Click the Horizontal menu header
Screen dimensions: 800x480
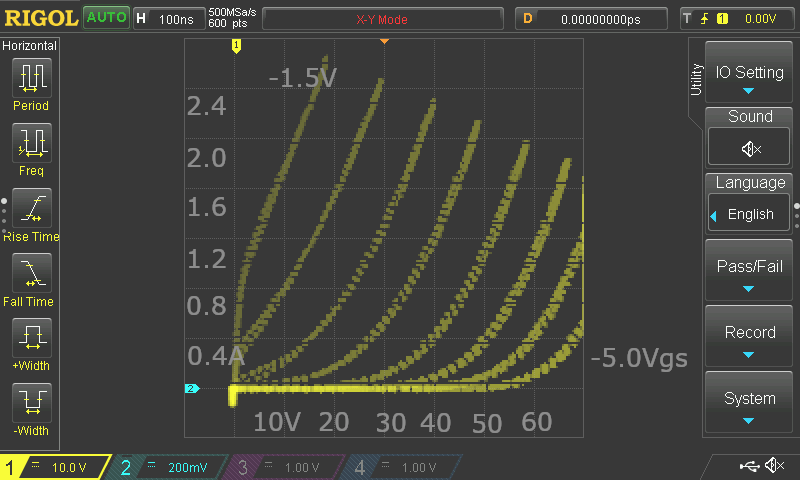[30, 45]
